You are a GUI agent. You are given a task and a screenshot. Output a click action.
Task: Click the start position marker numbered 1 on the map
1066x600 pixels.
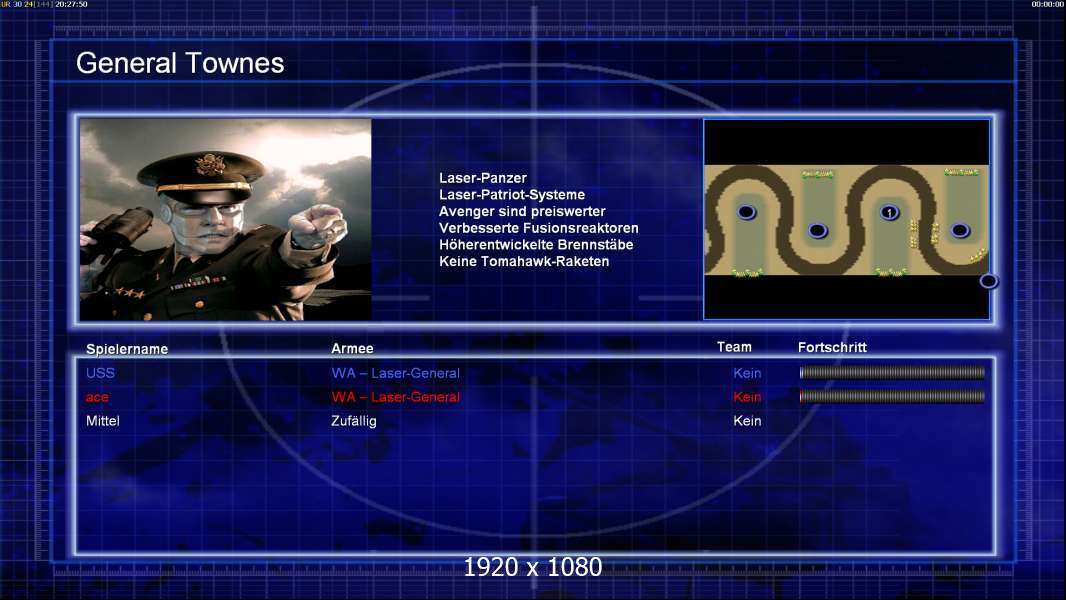click(x=889, y=213)
